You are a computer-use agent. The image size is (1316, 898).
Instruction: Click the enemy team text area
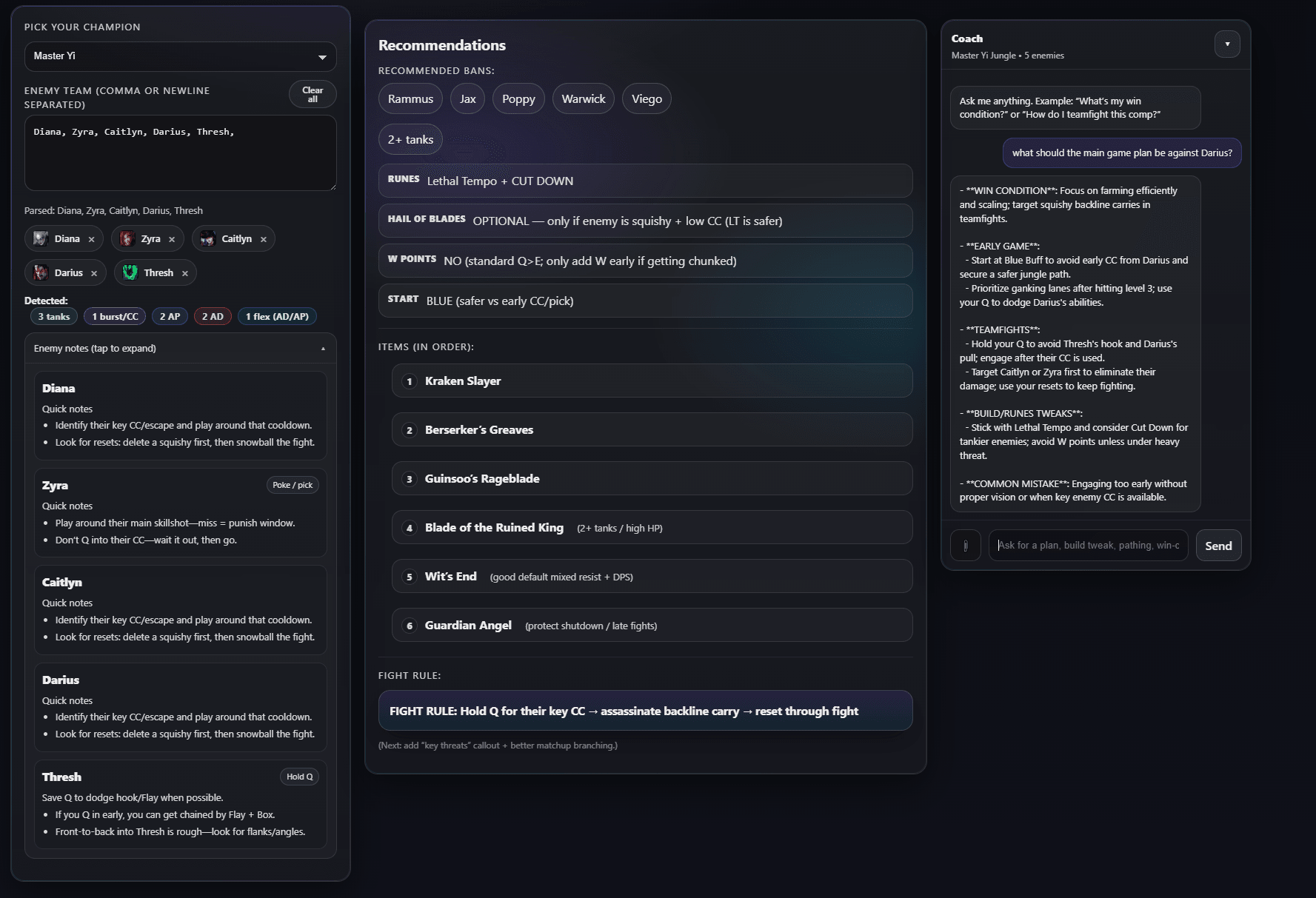pos(181,153)
